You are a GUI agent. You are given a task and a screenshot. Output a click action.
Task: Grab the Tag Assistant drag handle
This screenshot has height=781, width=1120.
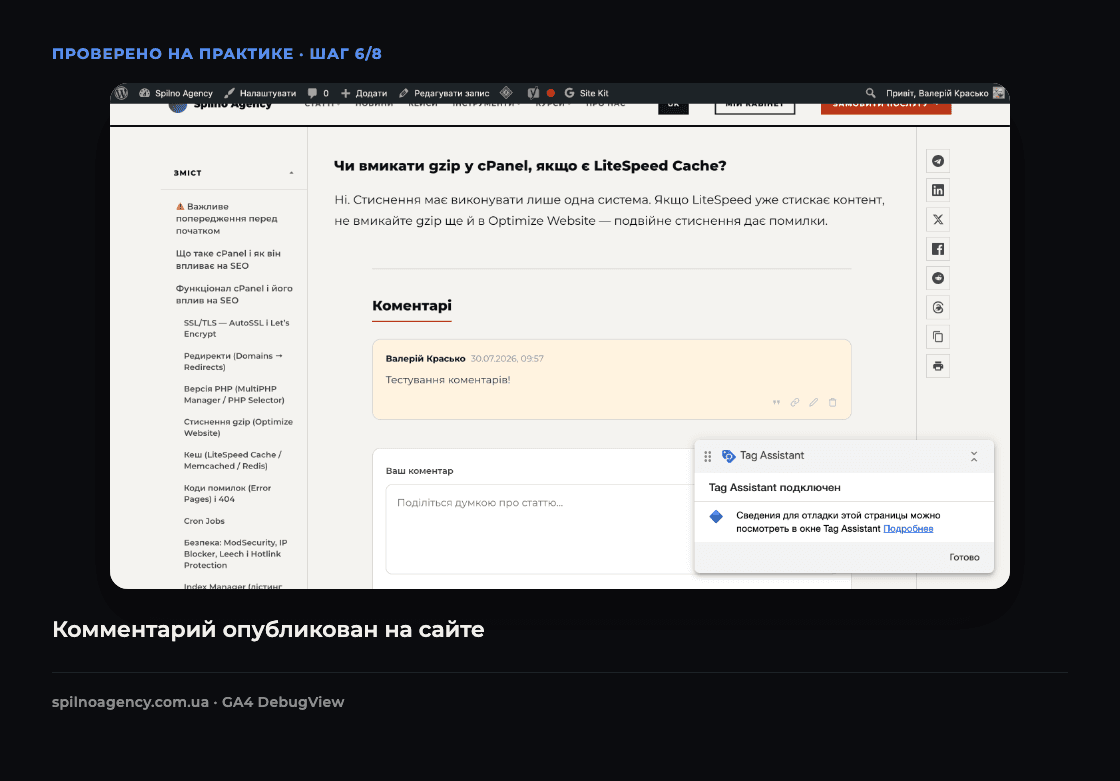click(x=708, y=456)
